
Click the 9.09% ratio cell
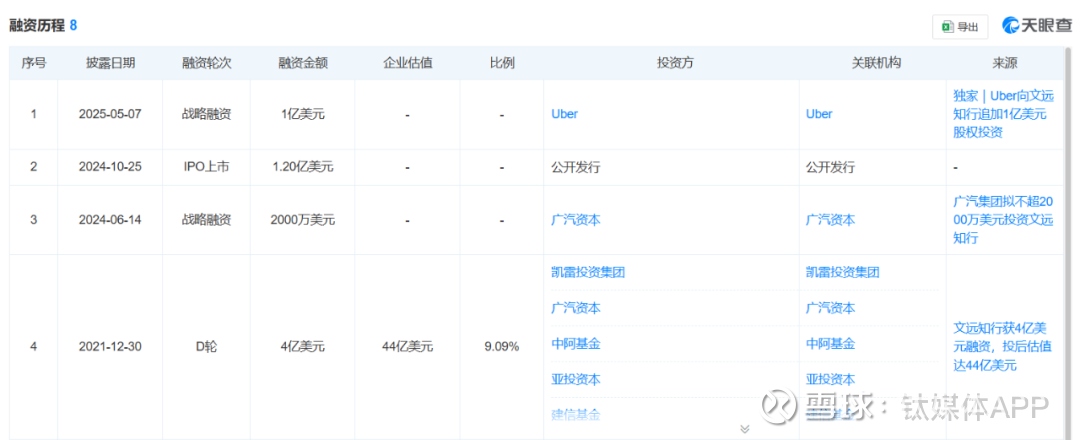(502, 346)
